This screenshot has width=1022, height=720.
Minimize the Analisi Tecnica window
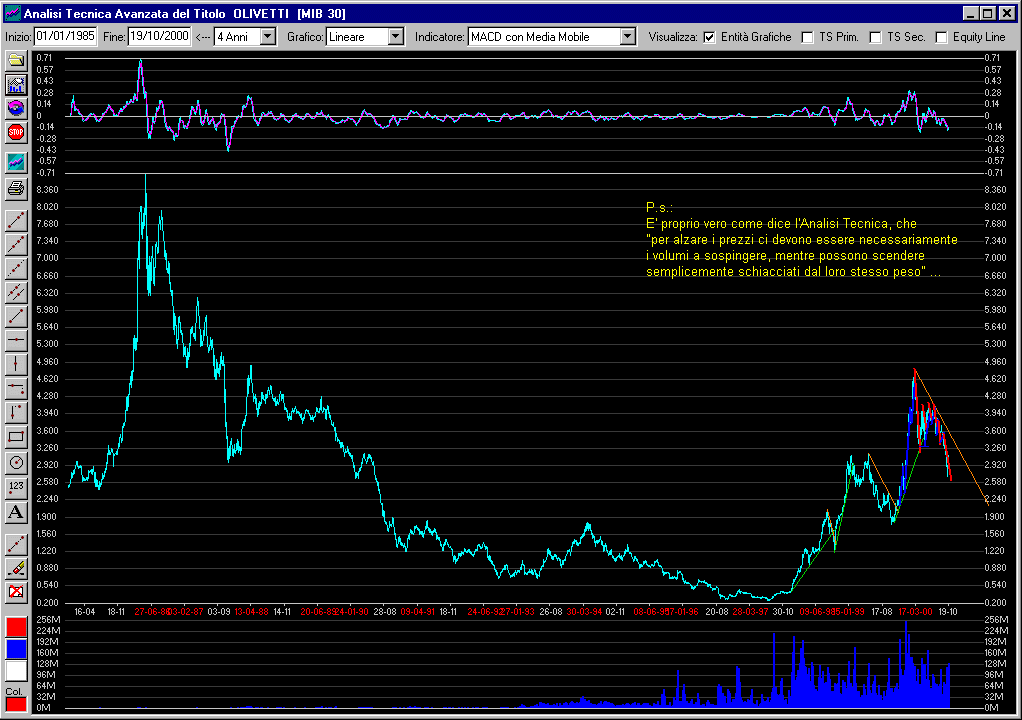coord(971,13)
